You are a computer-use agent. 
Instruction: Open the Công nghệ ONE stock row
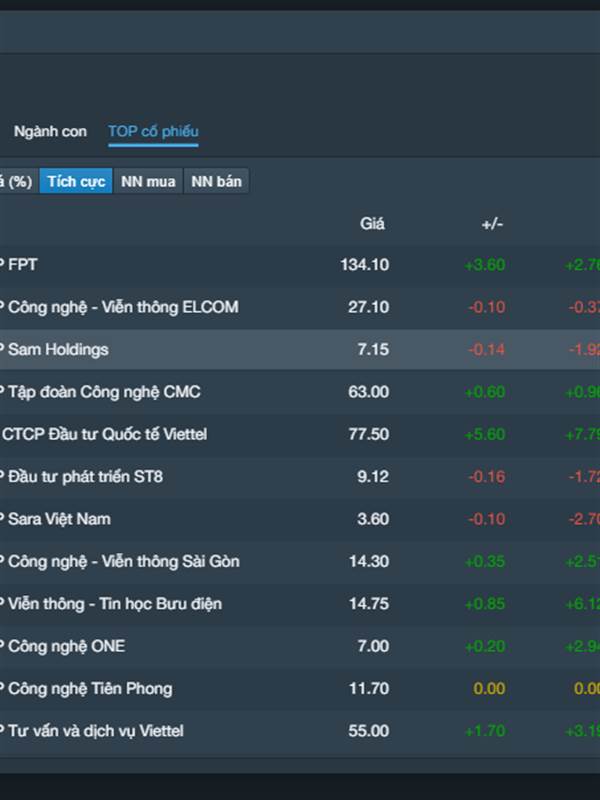[300, 646]
